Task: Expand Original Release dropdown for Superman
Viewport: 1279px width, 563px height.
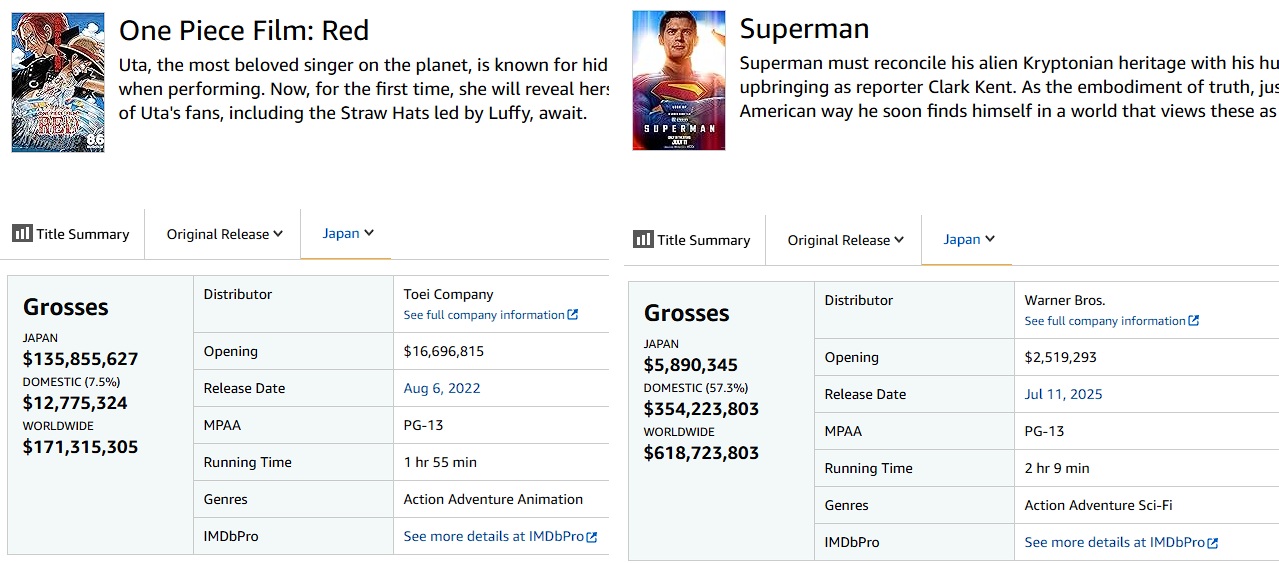Action: pos(845,240)
